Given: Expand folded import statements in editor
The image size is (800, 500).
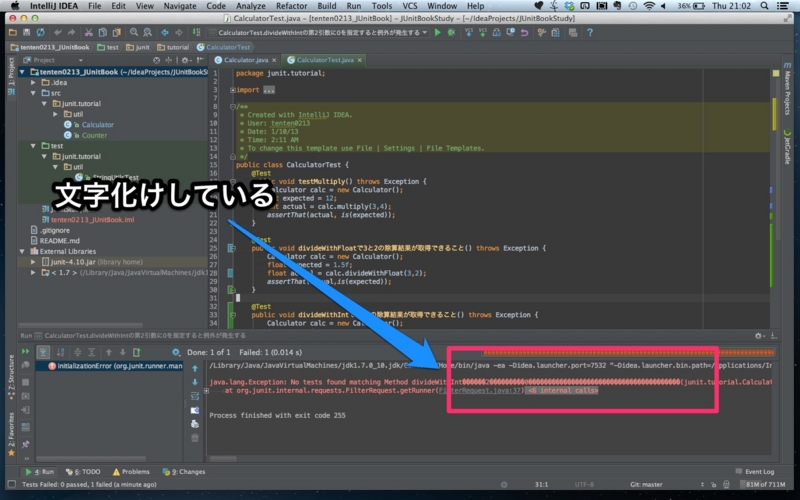Looking at the screenshot, I should click(233, 90).
